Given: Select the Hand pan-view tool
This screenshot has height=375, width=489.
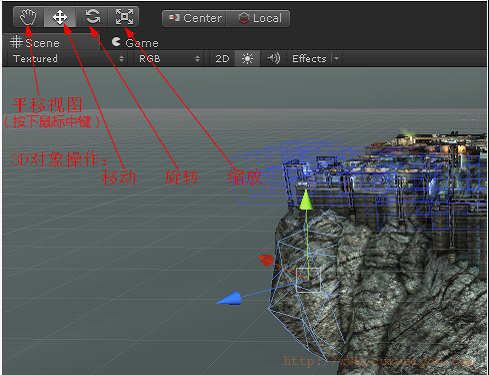Looking at the screenshot, I should [29, 17].
